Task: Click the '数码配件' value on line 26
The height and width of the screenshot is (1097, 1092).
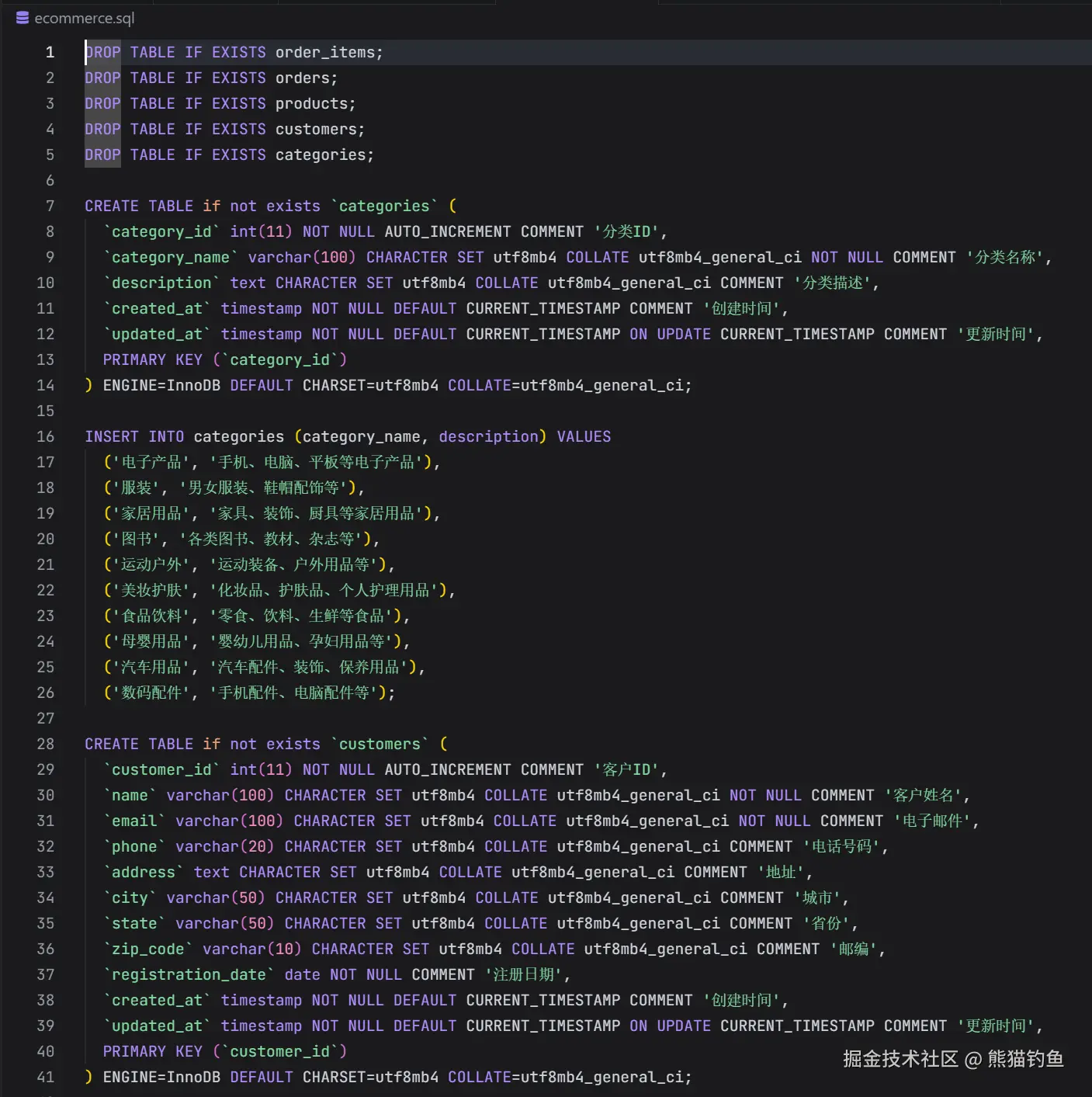Action: pyautogui.click(x=151, y=693)
